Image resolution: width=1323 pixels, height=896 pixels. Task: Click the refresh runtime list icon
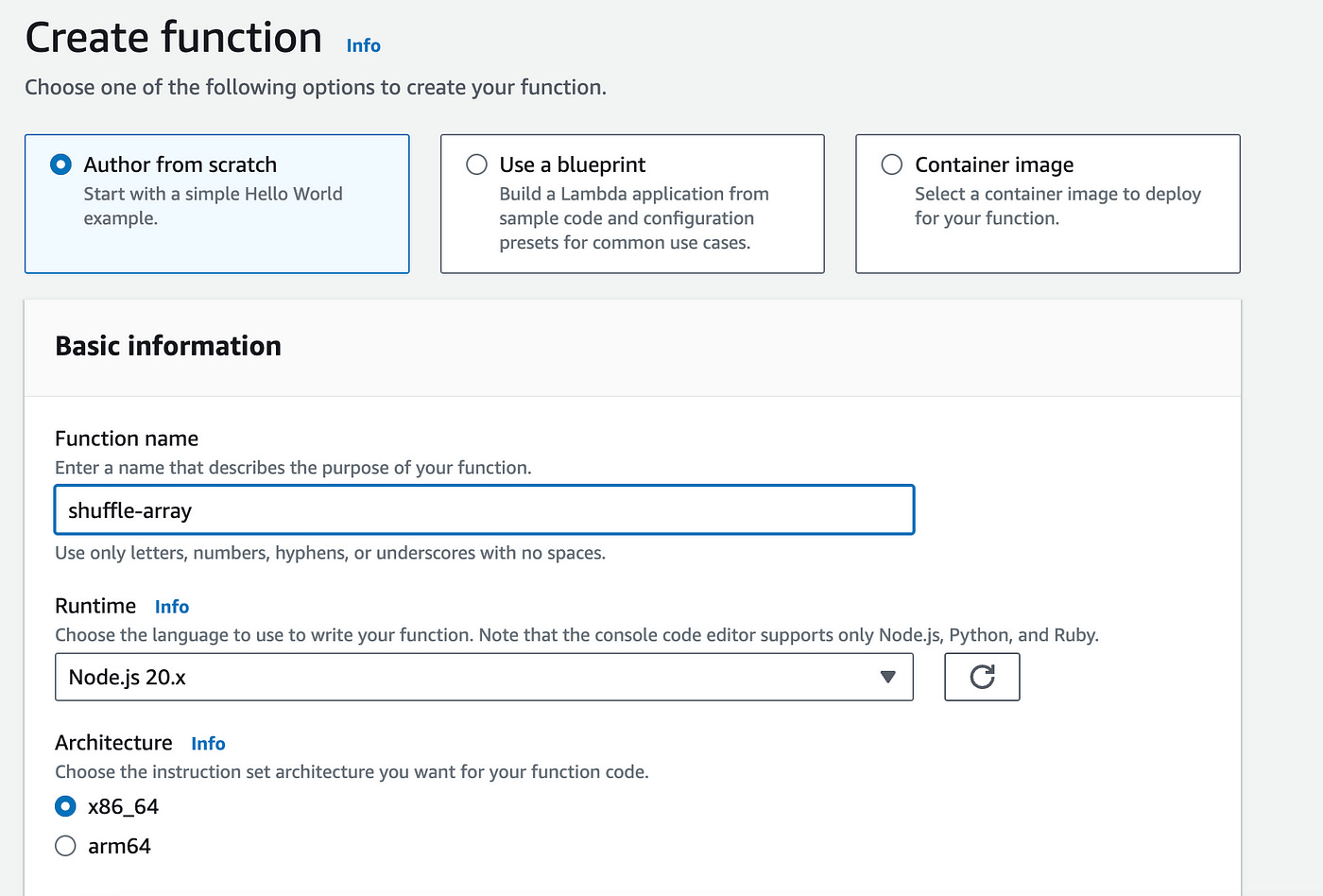[982, 677]
